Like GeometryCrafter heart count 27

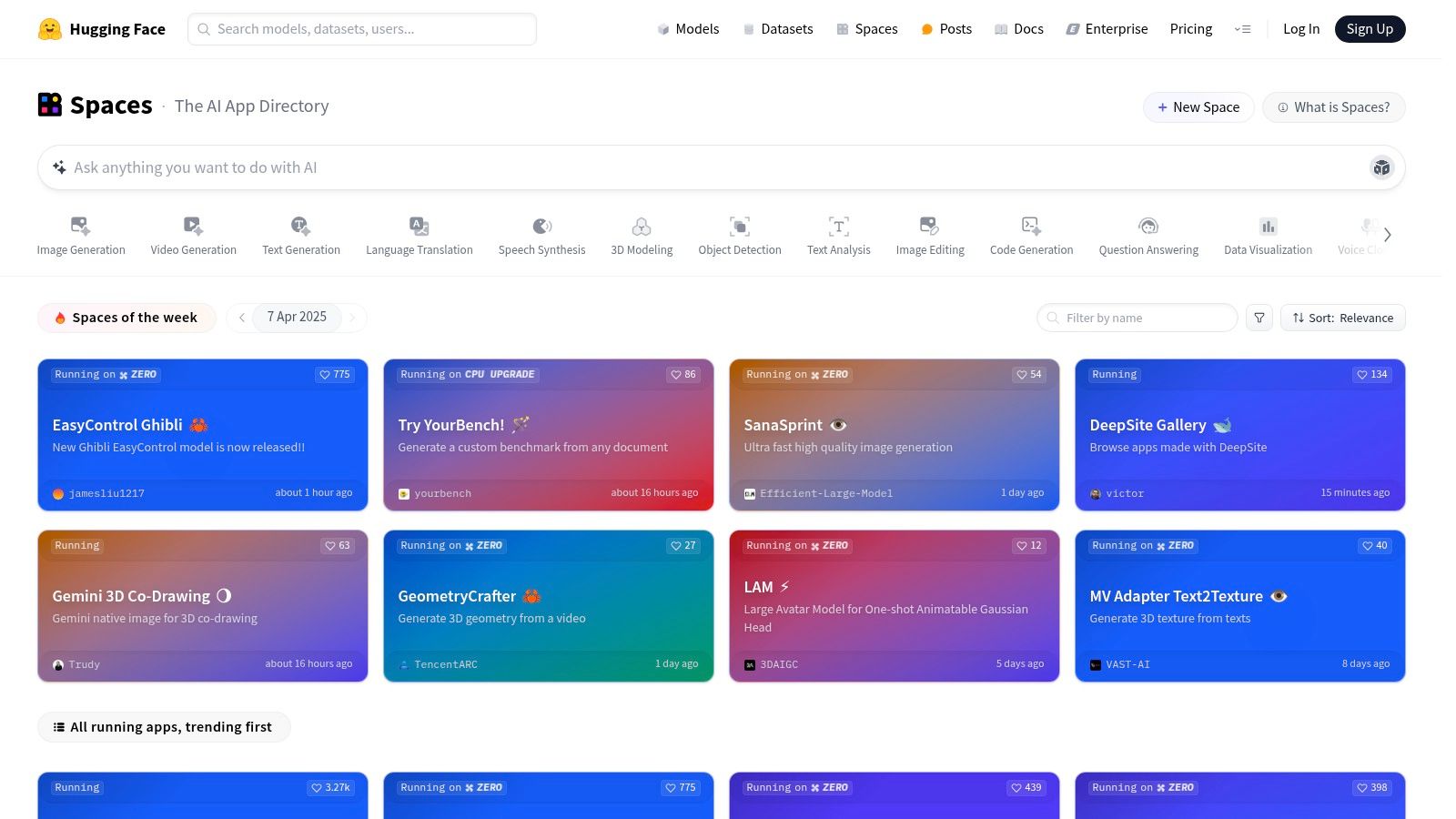pos(683,545)
